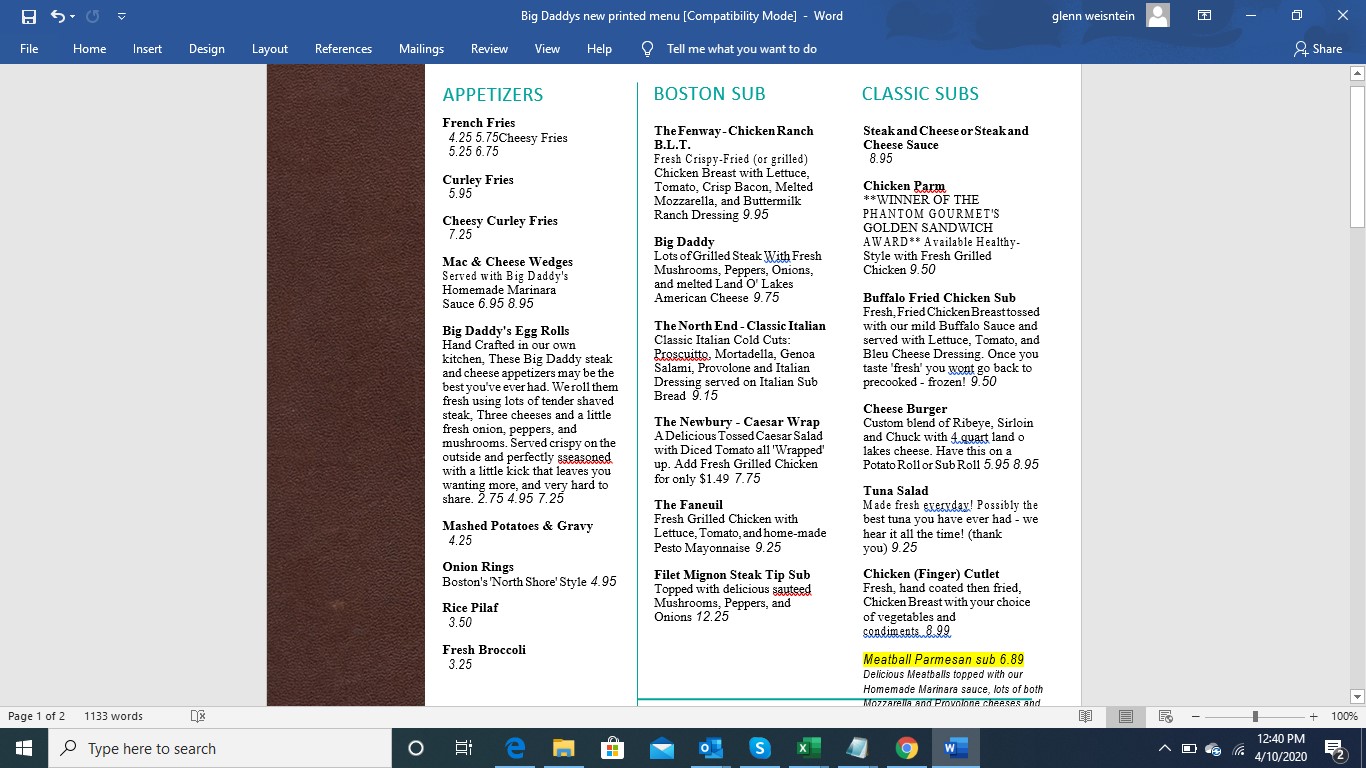
Task: Open the Customize Quick Access Toolbar dropdown
Action: coord(121,16)
